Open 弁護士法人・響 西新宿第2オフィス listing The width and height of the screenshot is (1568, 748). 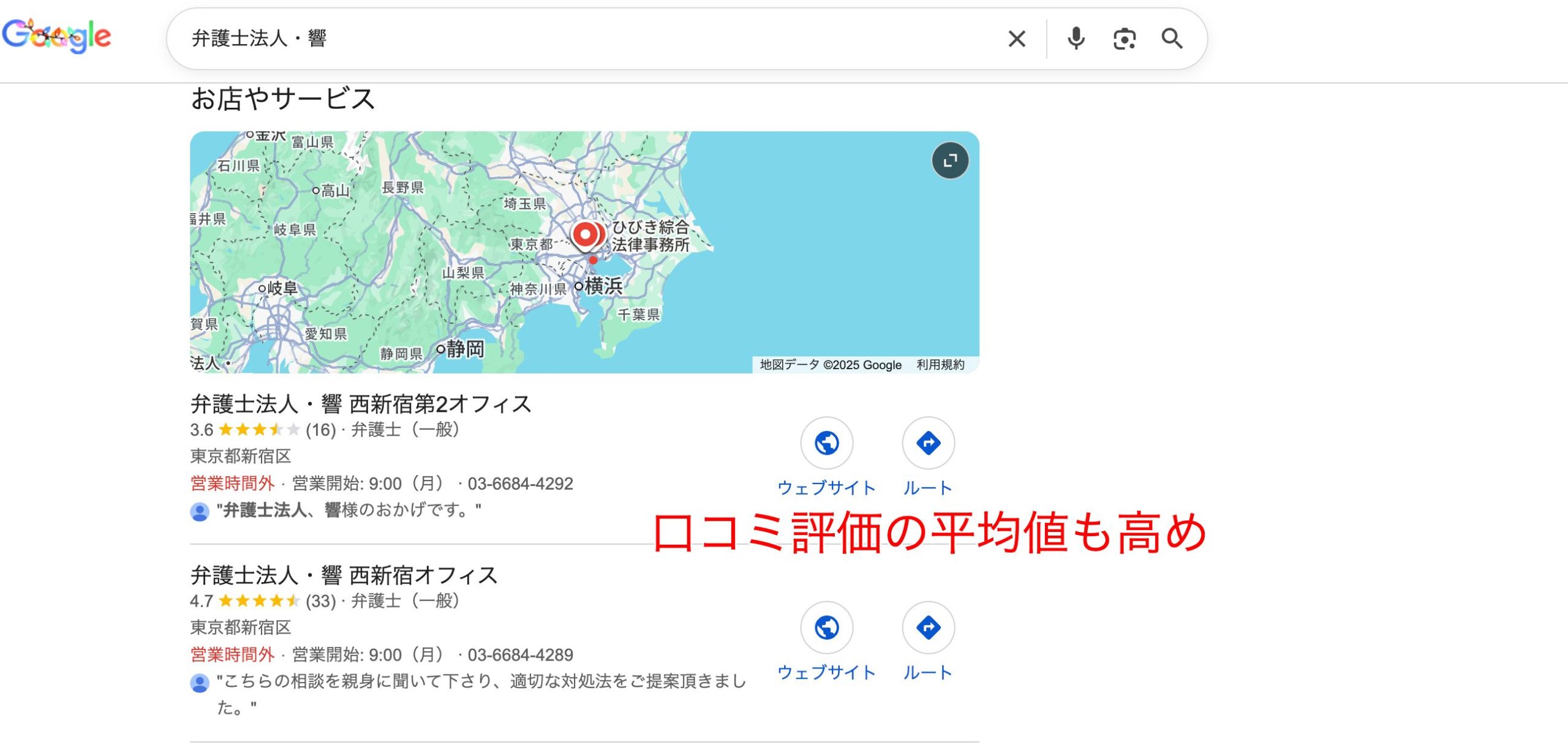[361, 404]
